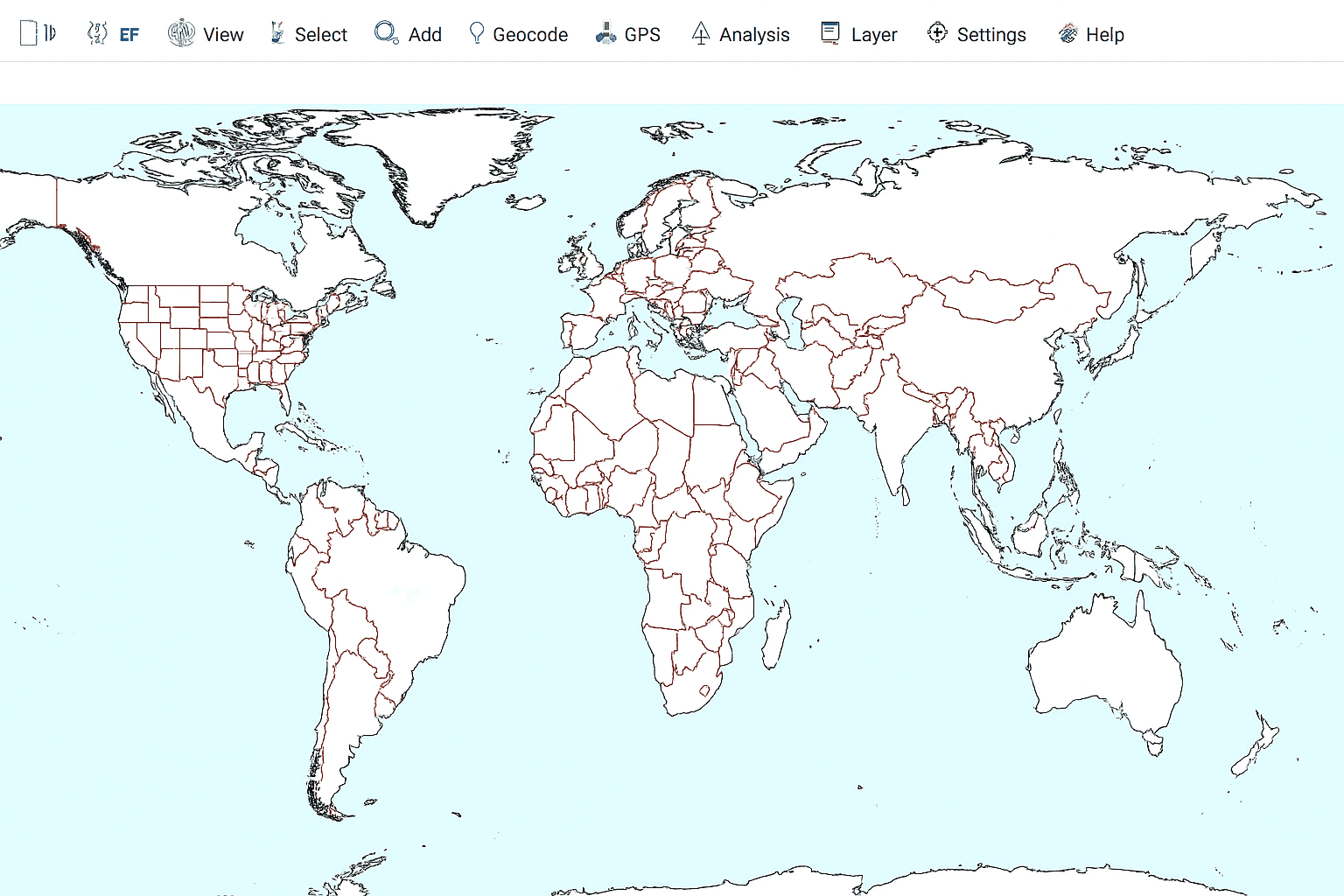Click the squiggly brackets toolbar icon

pos(96,34)
